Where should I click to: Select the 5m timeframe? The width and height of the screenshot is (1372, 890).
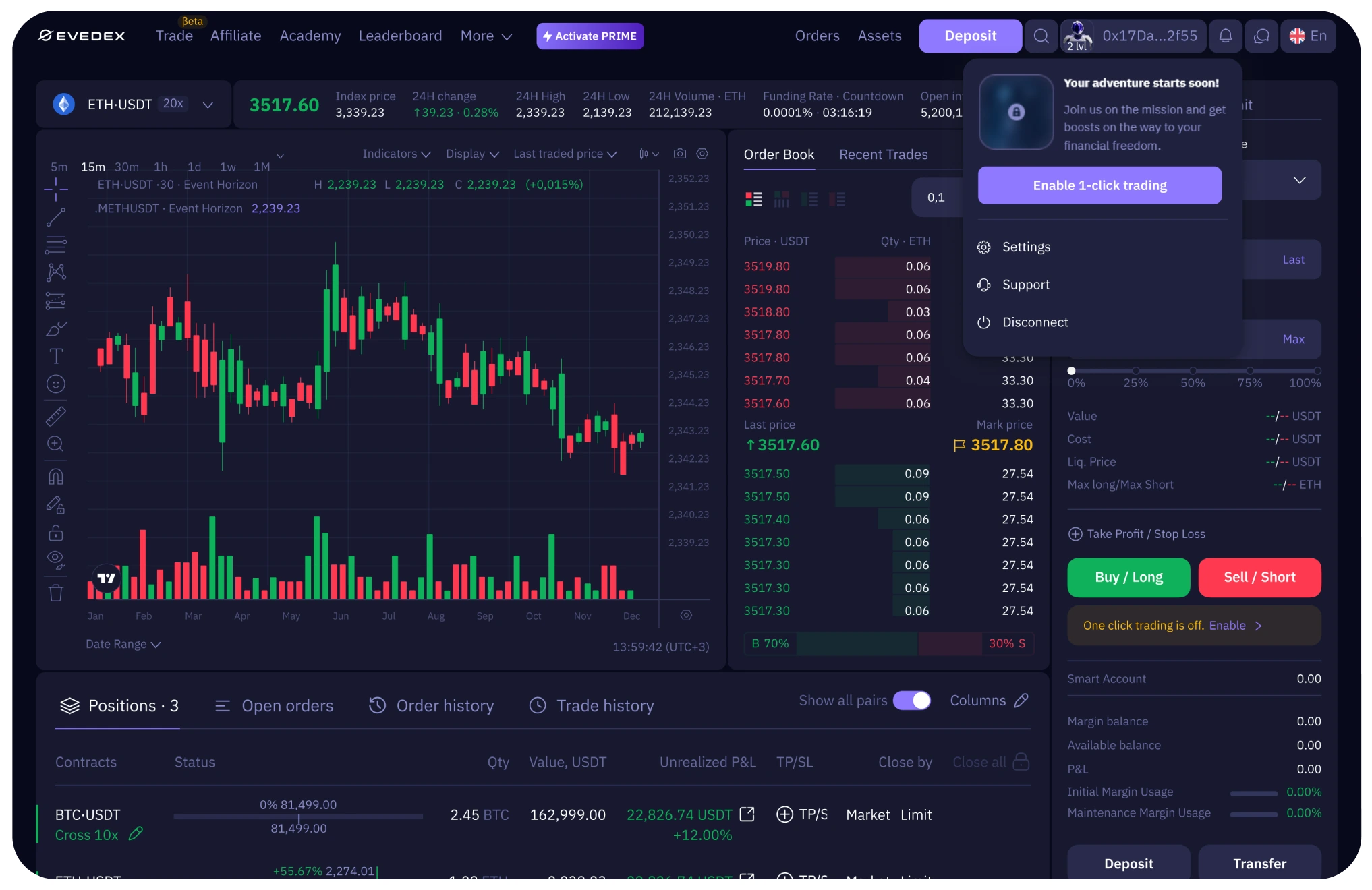59,167
